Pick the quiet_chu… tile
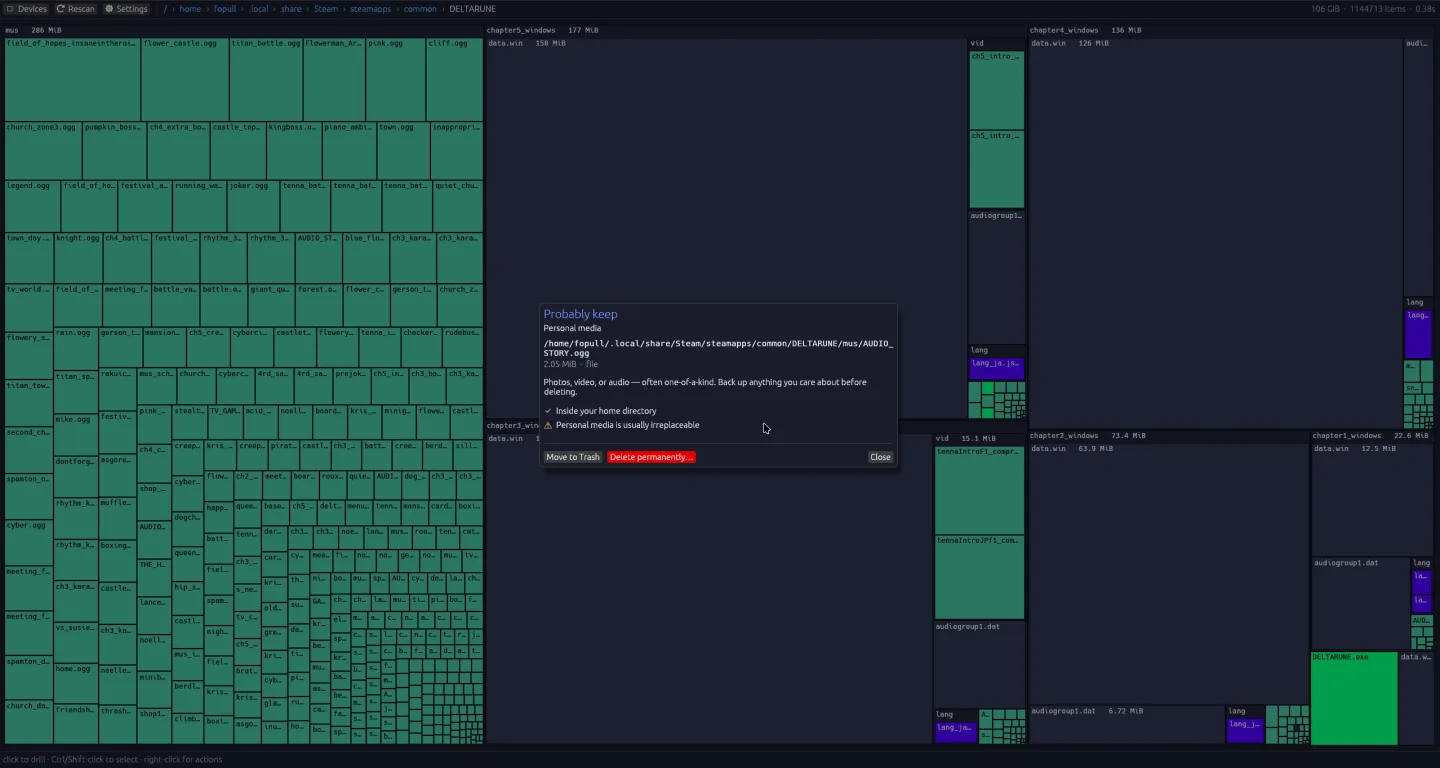1440x768 pixels. [458, 207]
